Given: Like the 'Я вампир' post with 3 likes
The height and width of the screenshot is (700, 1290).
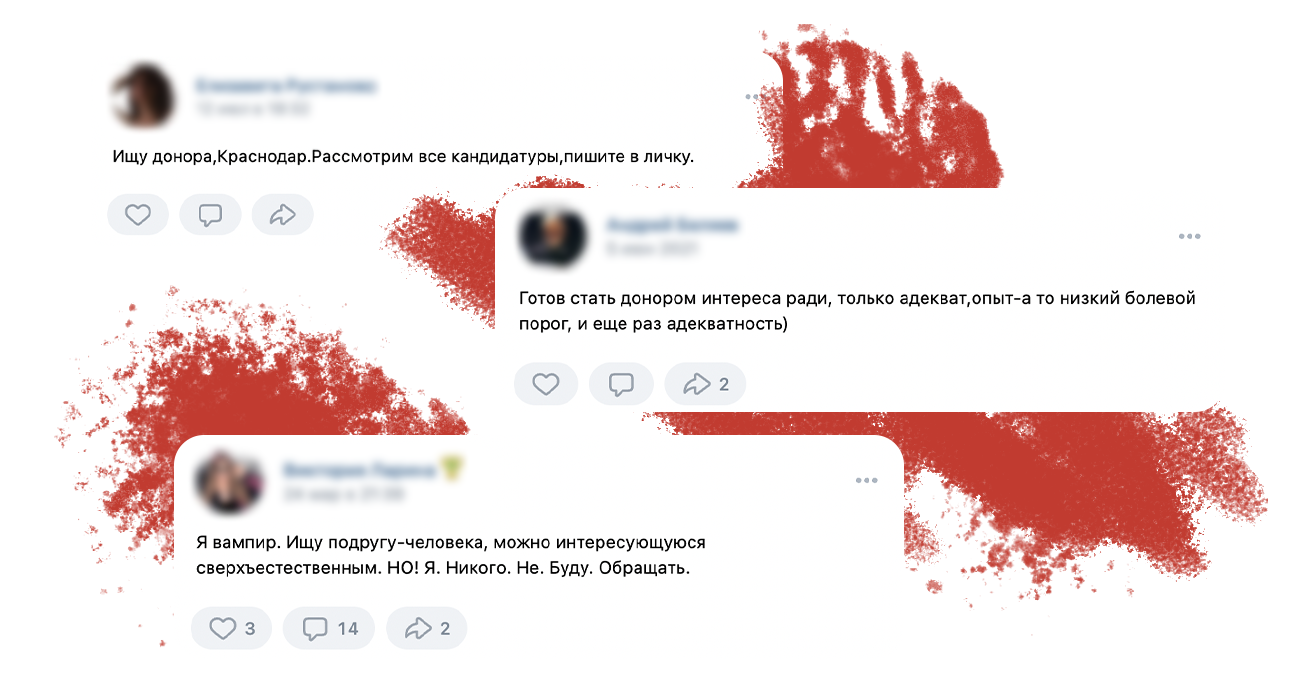Looking at the screenshot, I should click(x=232, y=628).
